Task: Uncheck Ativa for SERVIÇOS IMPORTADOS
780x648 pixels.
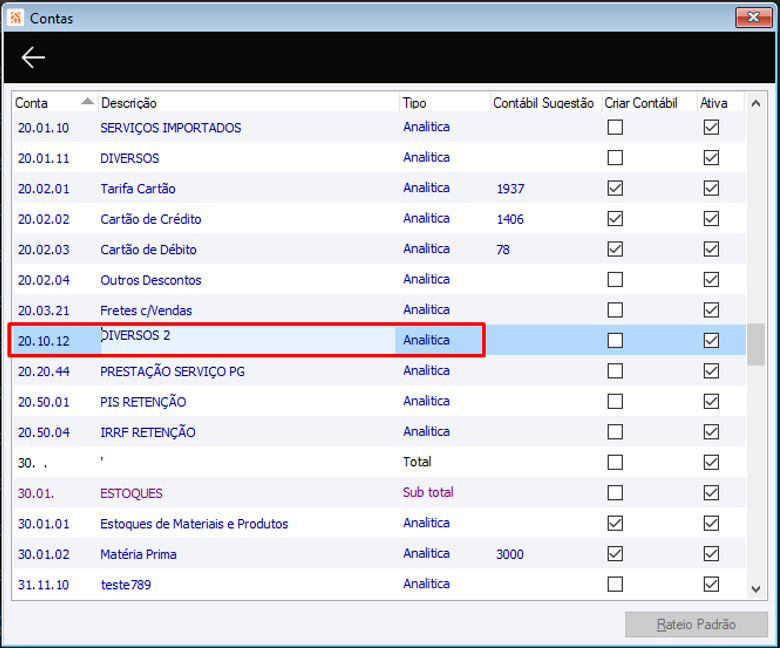Action: (711, 127)
